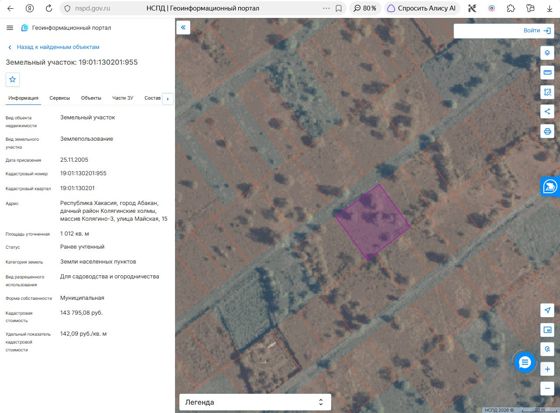Select Для садоводства и огородничества text

tap(109, 277)
